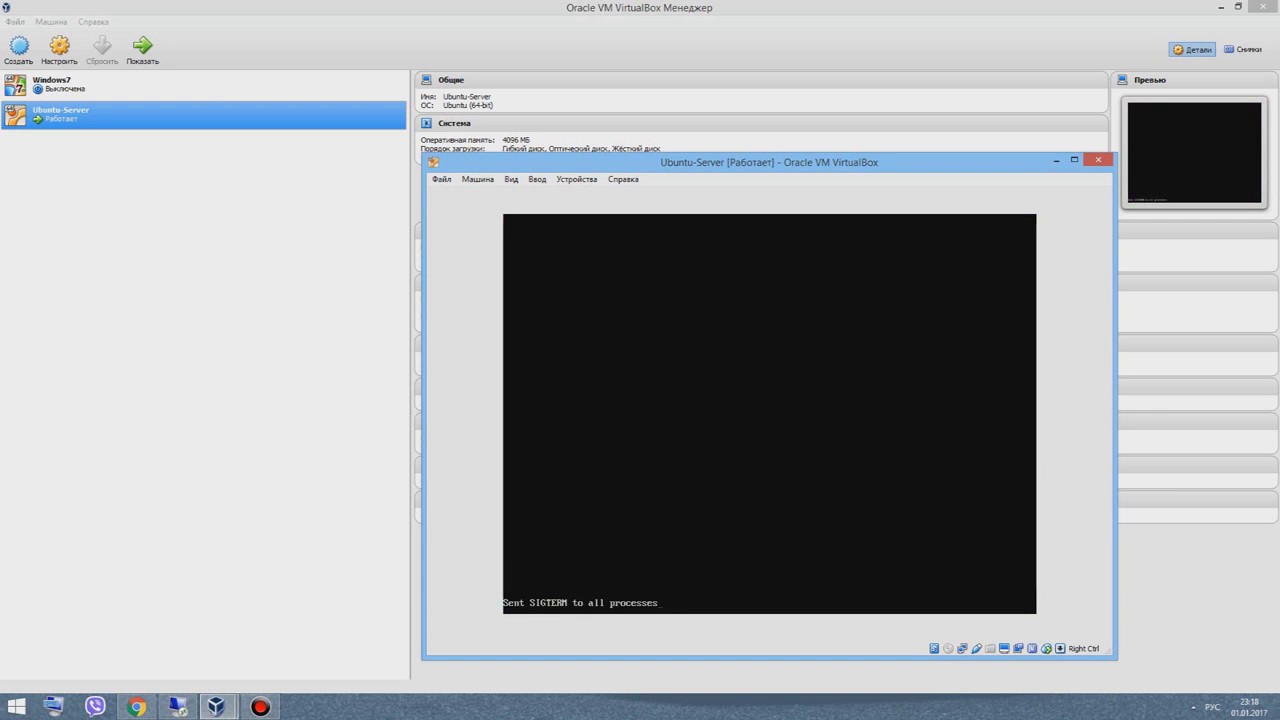This screenshot has width=1280, height=720.
Task: Click the mouse integration status icon
Action: (x=1046, y=649)
